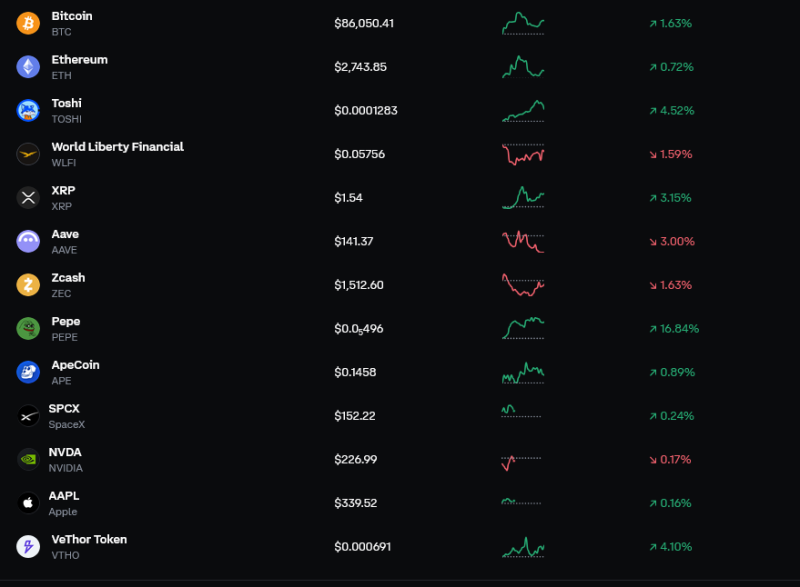Click the World Liberty Financial eagle icon
Viewport: 800px width, 587px height.
(x=28, y=154)
